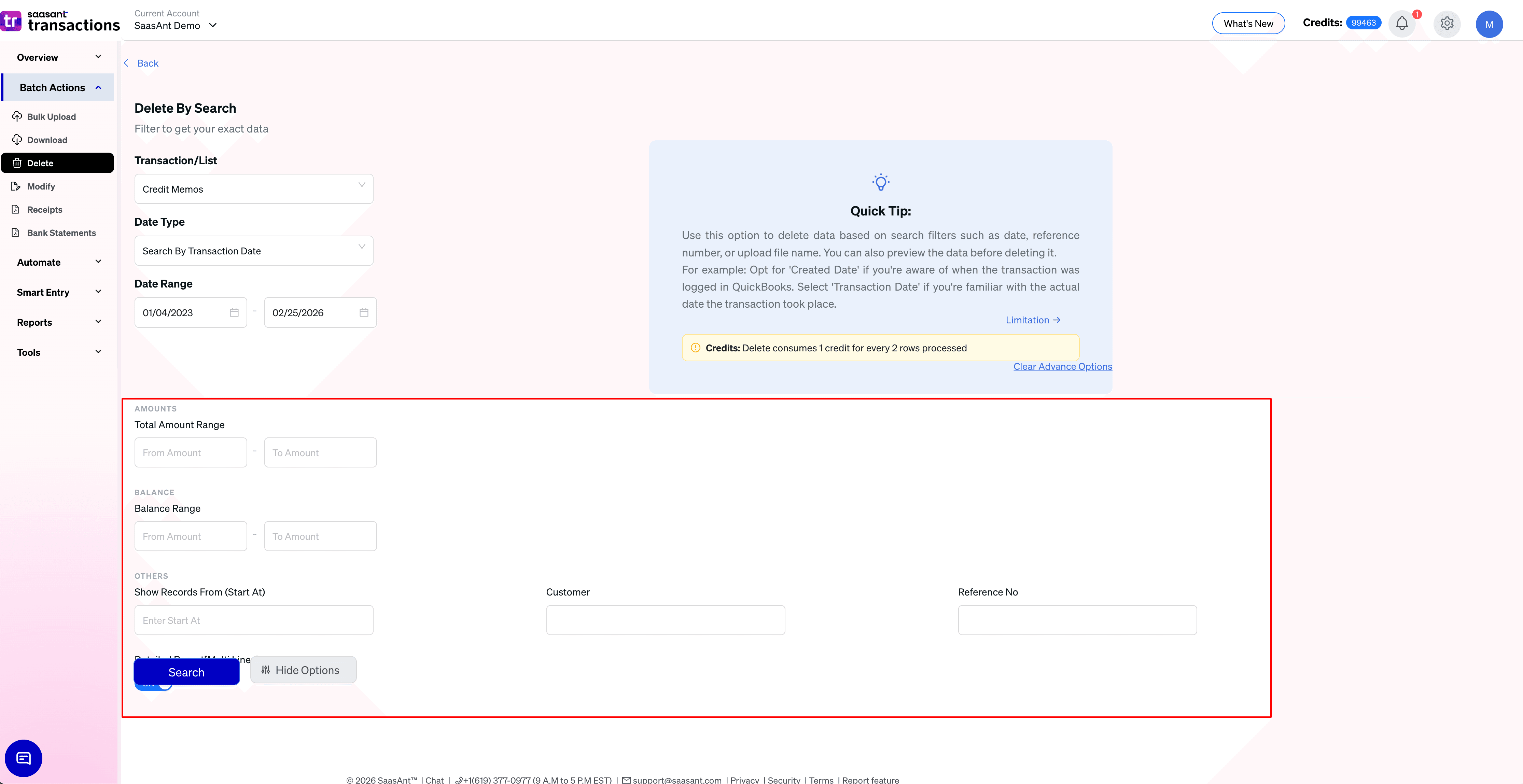Select the Bulk Upload icon in sidebar
Viewport: 1523px width, 784px height.
click(x=17, y=116)
